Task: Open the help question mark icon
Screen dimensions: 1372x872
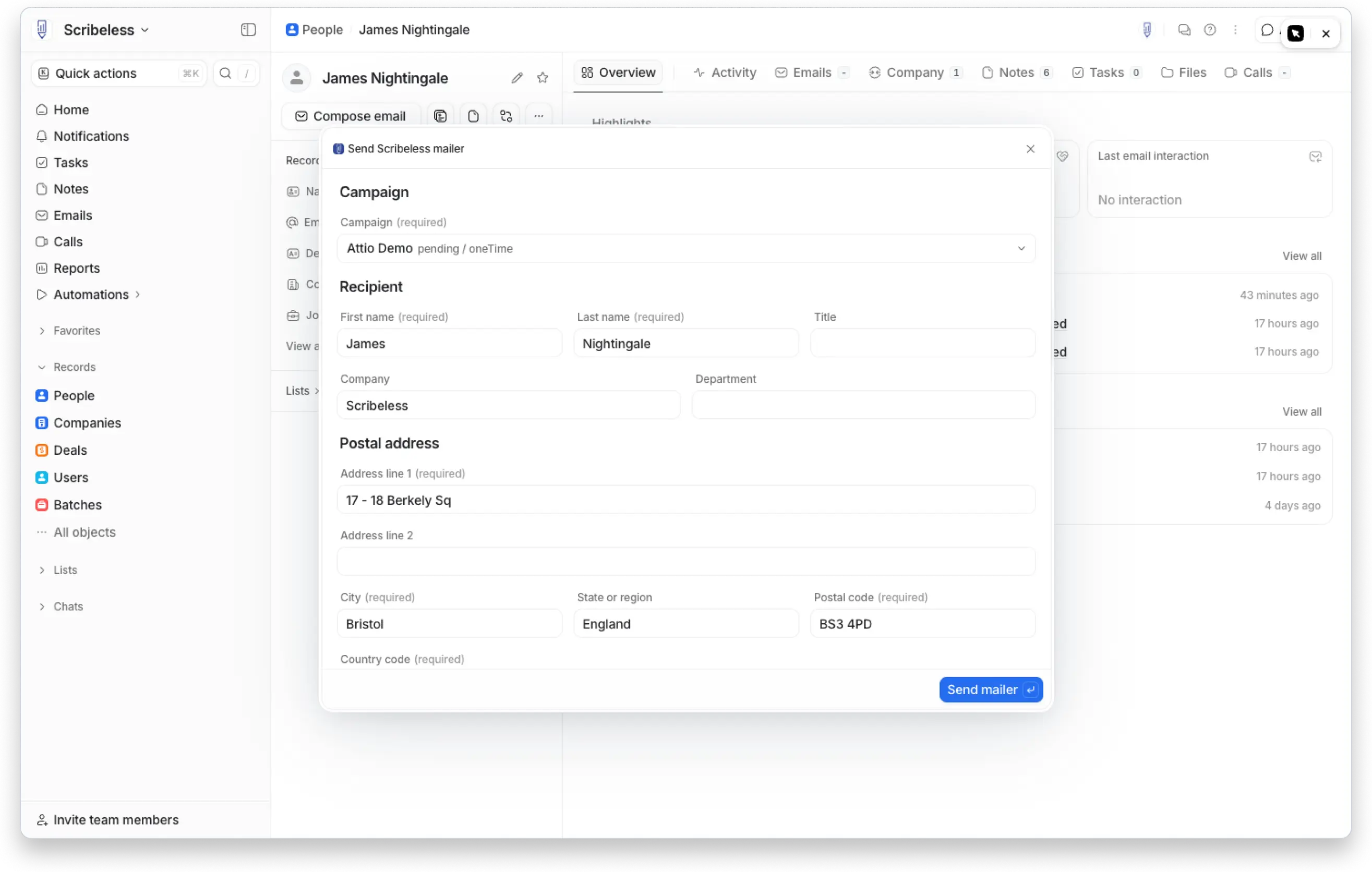Action: pyautogui.click(x=1210, y=30)
